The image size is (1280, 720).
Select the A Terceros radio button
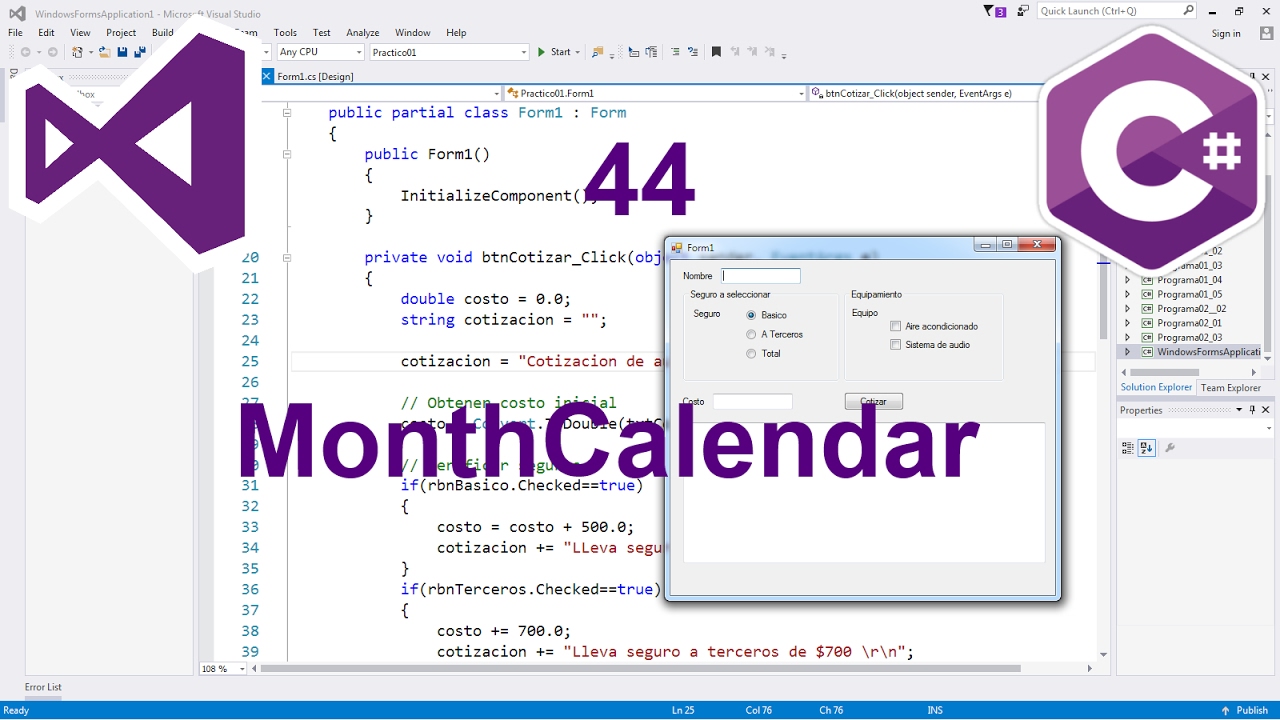coord(751,334)
